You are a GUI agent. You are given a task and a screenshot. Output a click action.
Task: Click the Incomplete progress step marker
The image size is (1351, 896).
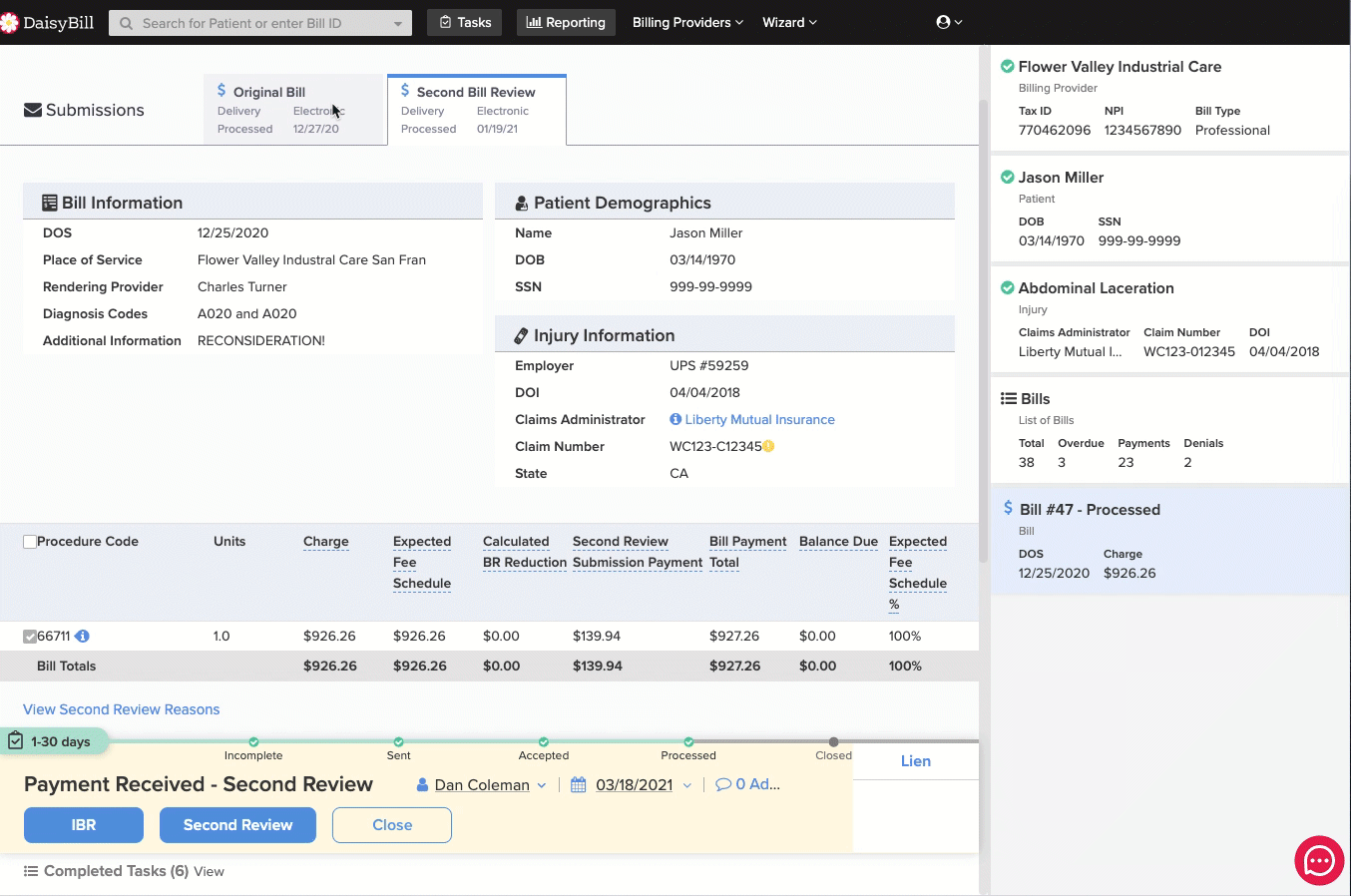tap(253, 742)
